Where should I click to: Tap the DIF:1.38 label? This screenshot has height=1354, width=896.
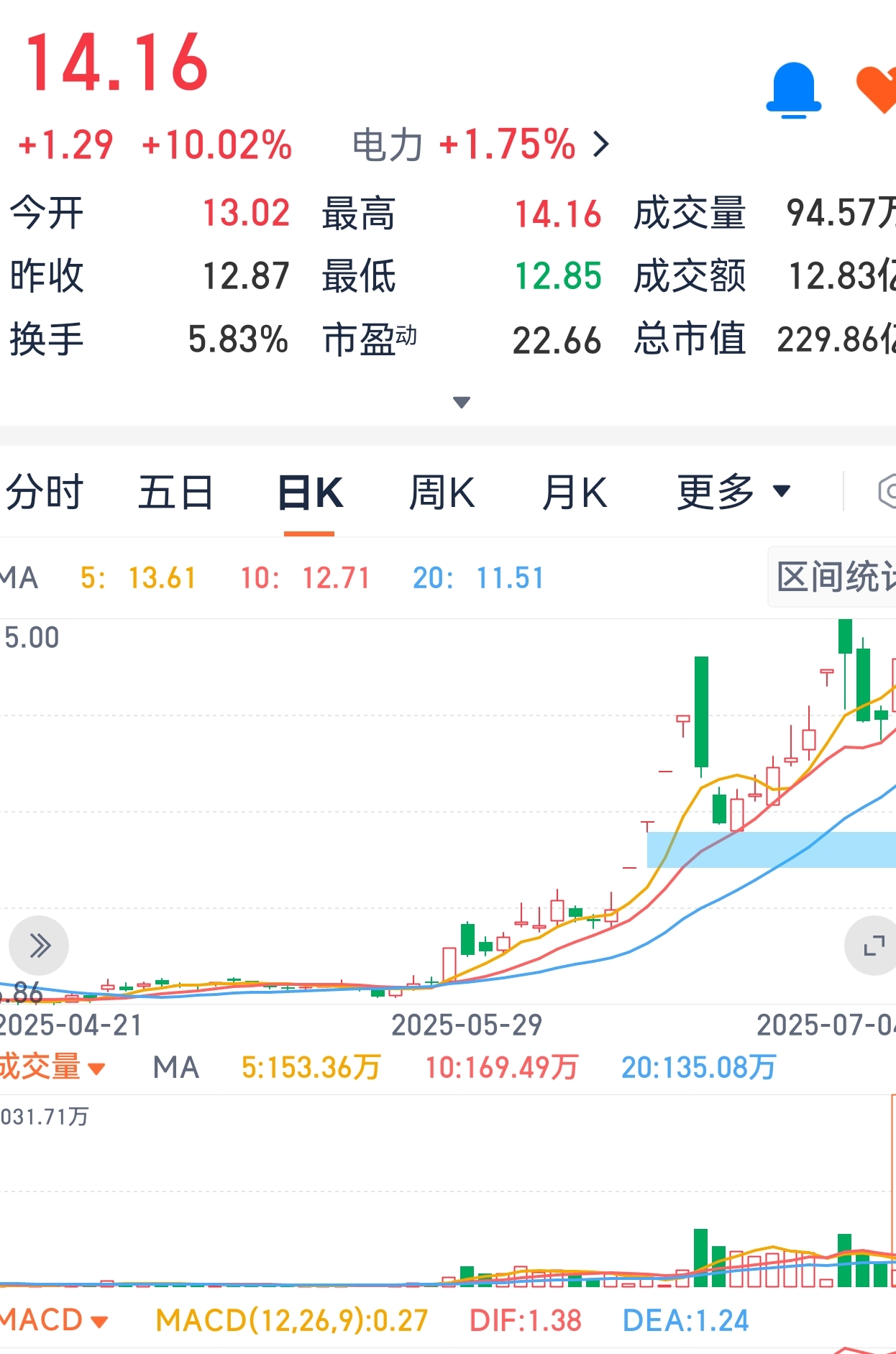[x=525, y=1320]
